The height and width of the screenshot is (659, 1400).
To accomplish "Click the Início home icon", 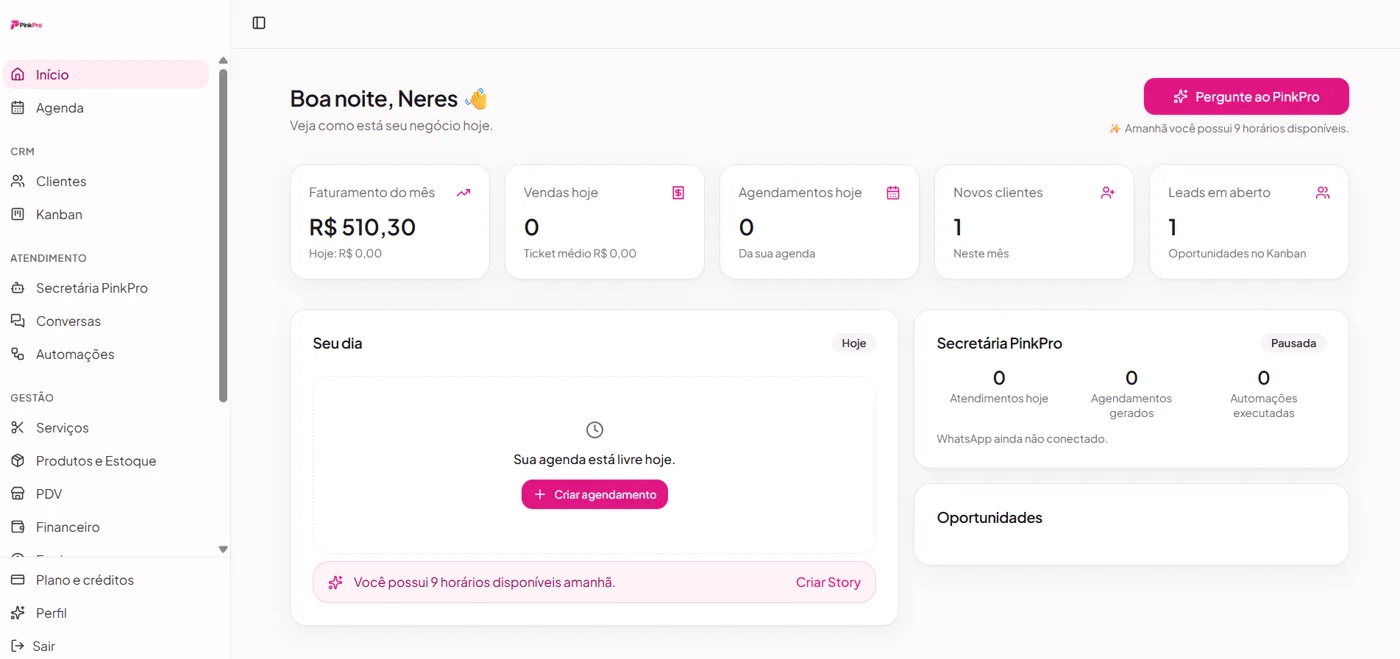I will point(17,74).
